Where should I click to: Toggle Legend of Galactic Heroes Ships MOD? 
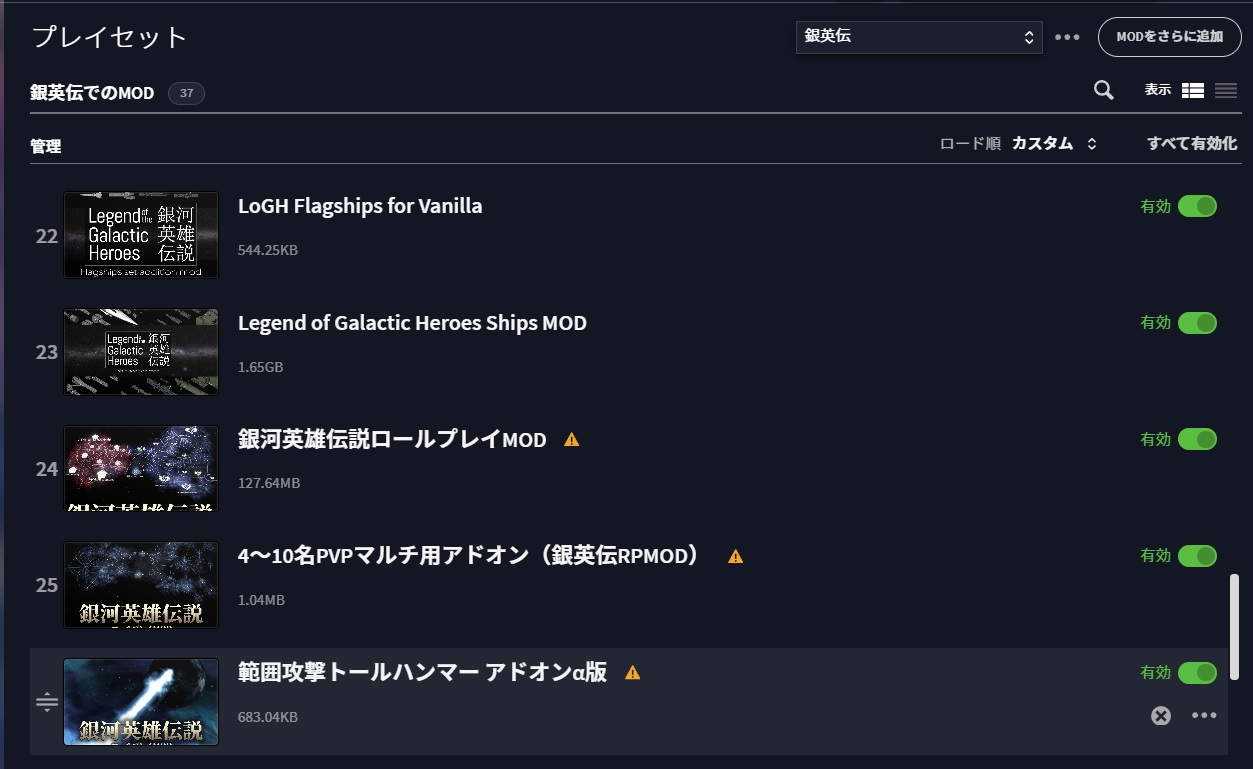point(1197,323)
